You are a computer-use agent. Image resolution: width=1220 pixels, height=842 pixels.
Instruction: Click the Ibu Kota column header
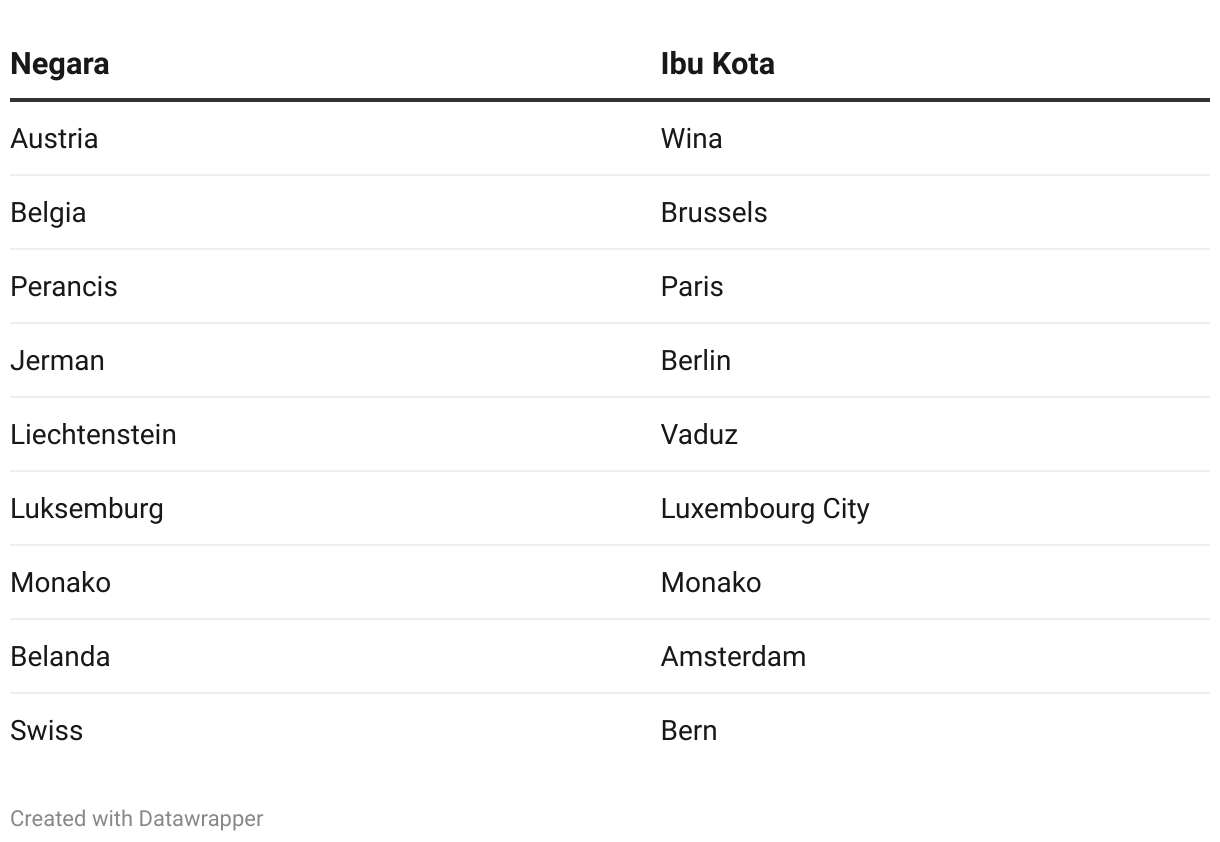[x=717, y=64]
